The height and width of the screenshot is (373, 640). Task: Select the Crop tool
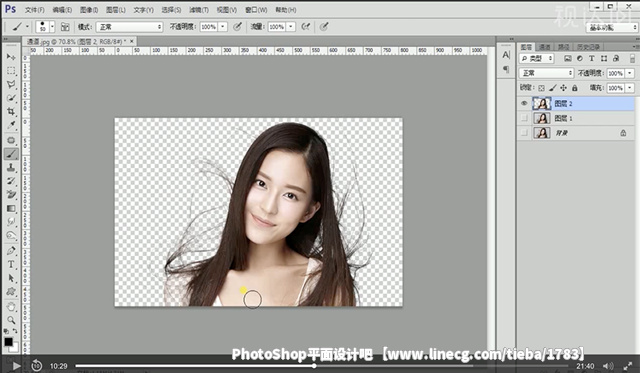point(11,111)
